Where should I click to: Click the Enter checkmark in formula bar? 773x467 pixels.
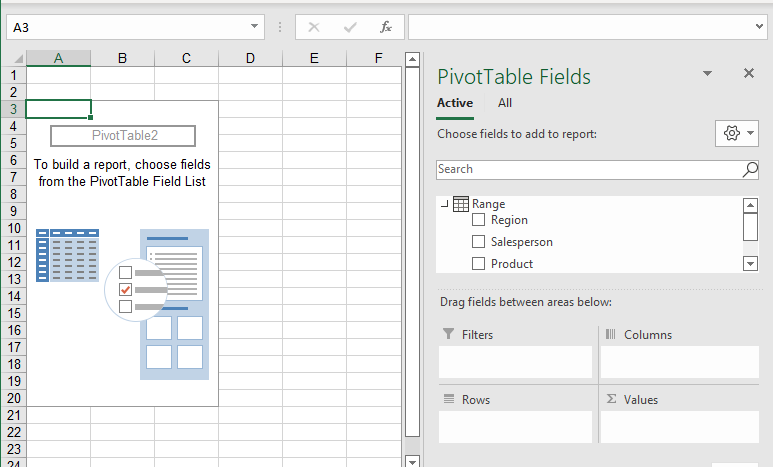[x=349, y=27]
